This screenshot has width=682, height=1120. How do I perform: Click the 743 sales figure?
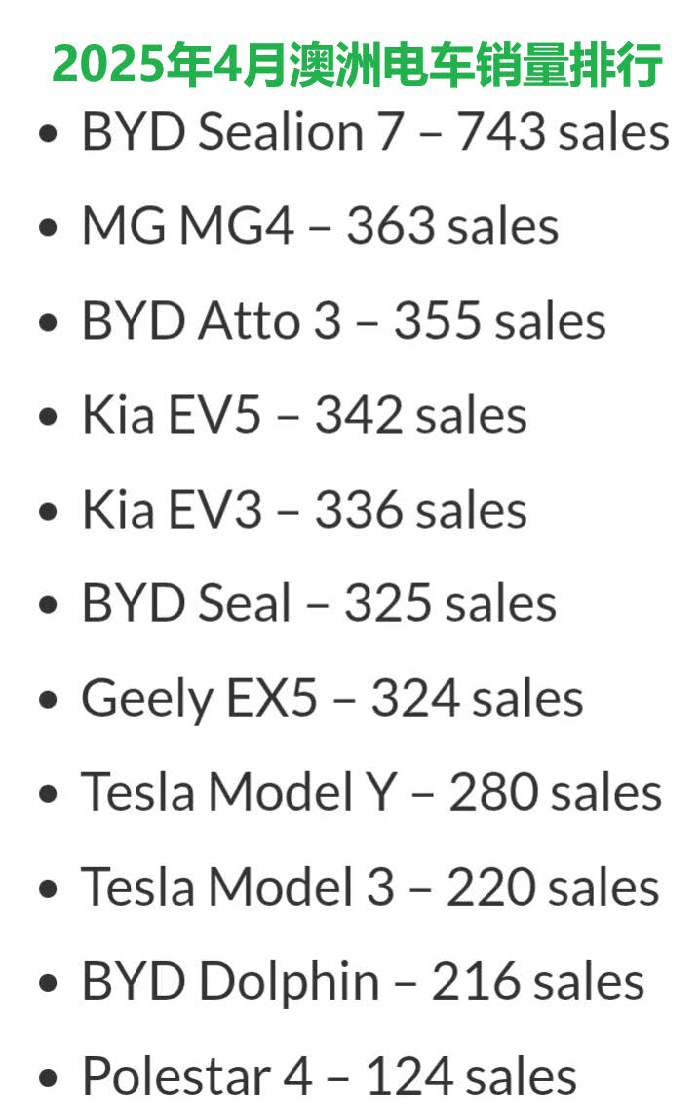[563, 132]
